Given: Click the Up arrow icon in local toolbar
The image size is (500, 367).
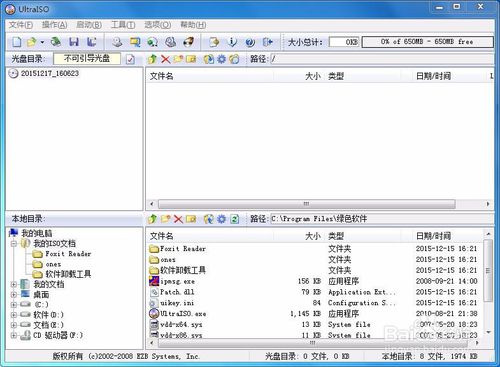Looking at the screenshot, I should 152,219.
